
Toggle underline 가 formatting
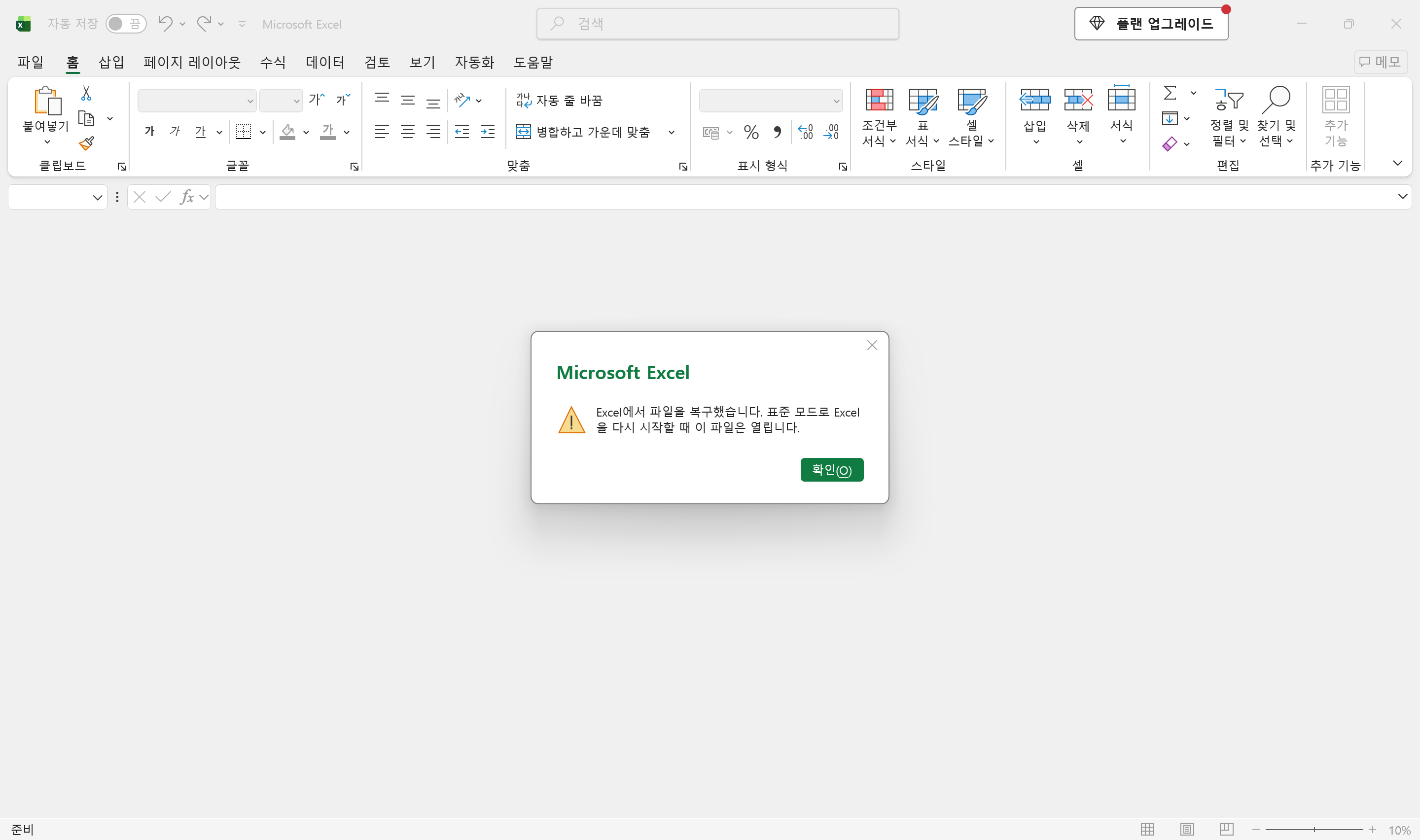click(200, 132)
